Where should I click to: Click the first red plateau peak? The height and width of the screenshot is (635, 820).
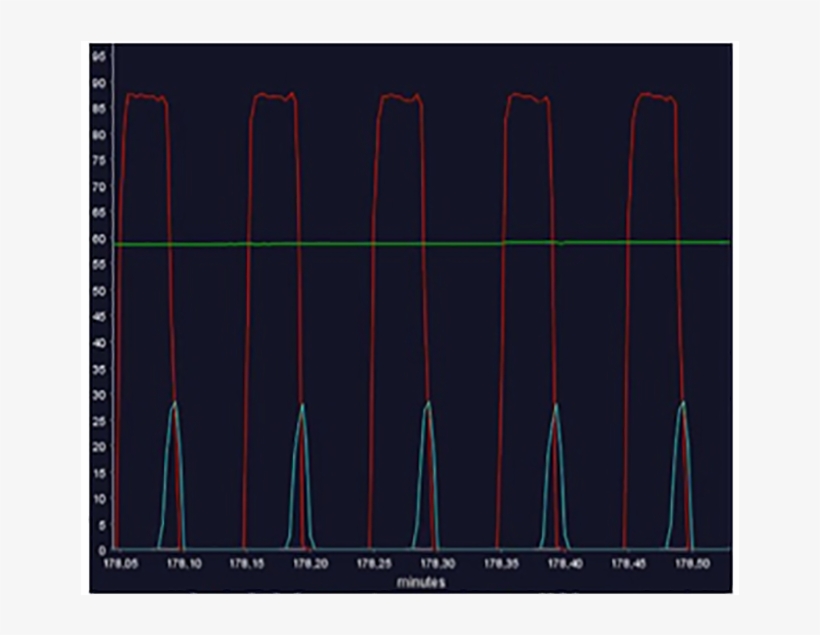tap(144, 96)
